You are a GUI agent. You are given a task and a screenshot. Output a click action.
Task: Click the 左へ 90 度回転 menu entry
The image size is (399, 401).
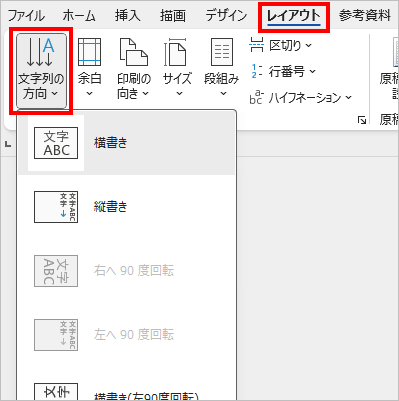126,335
